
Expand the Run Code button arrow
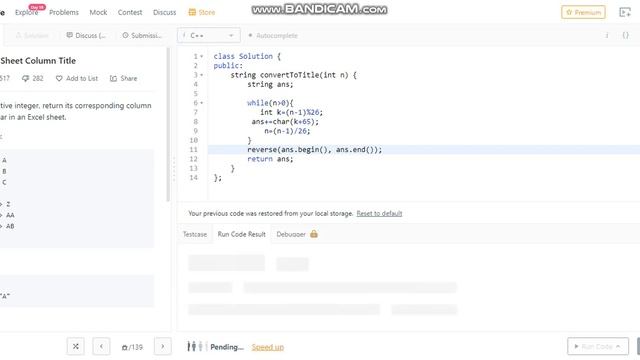coord(618,347)
